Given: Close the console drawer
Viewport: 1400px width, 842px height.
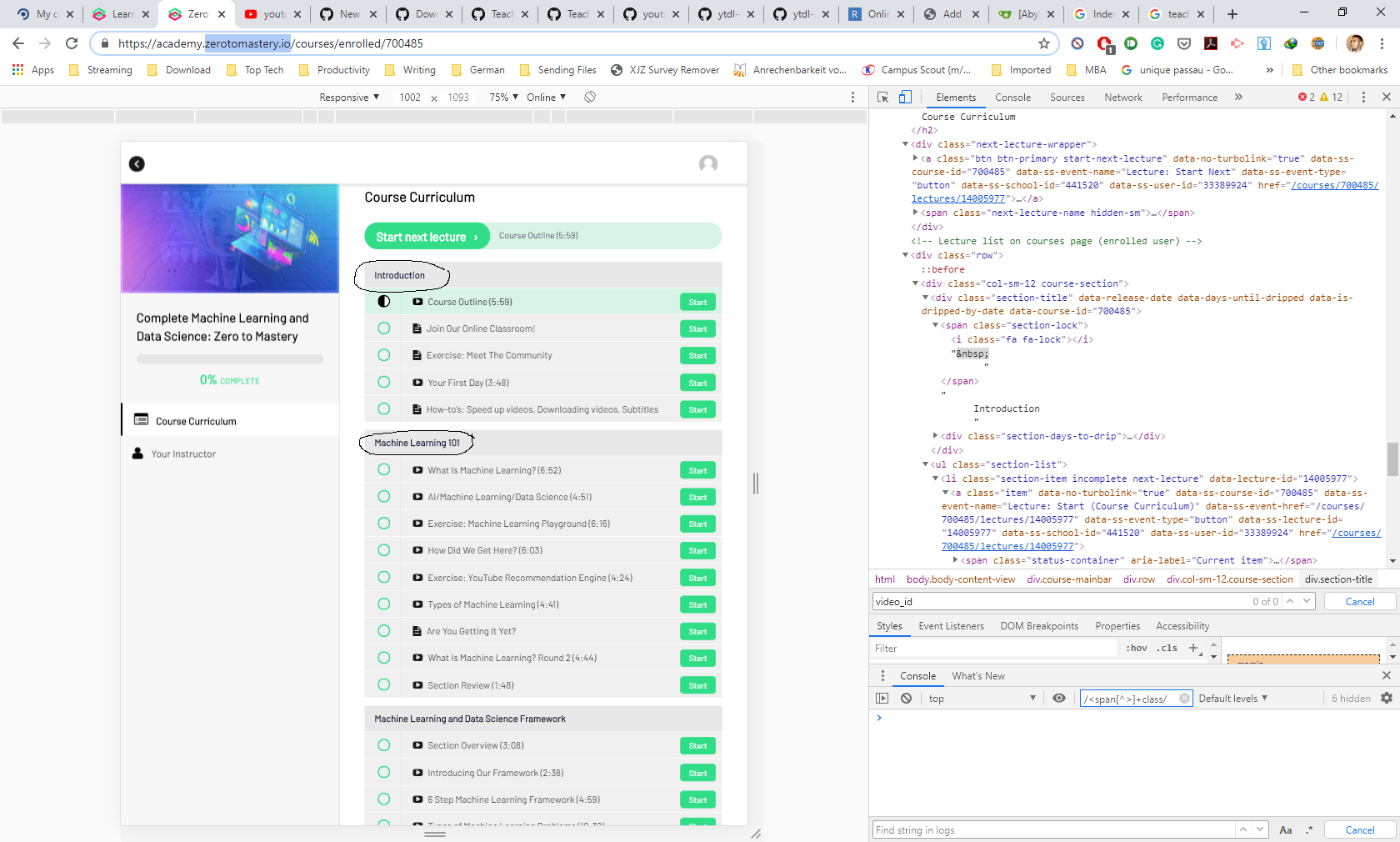Looking at the screenshot, I should 1387,676.
